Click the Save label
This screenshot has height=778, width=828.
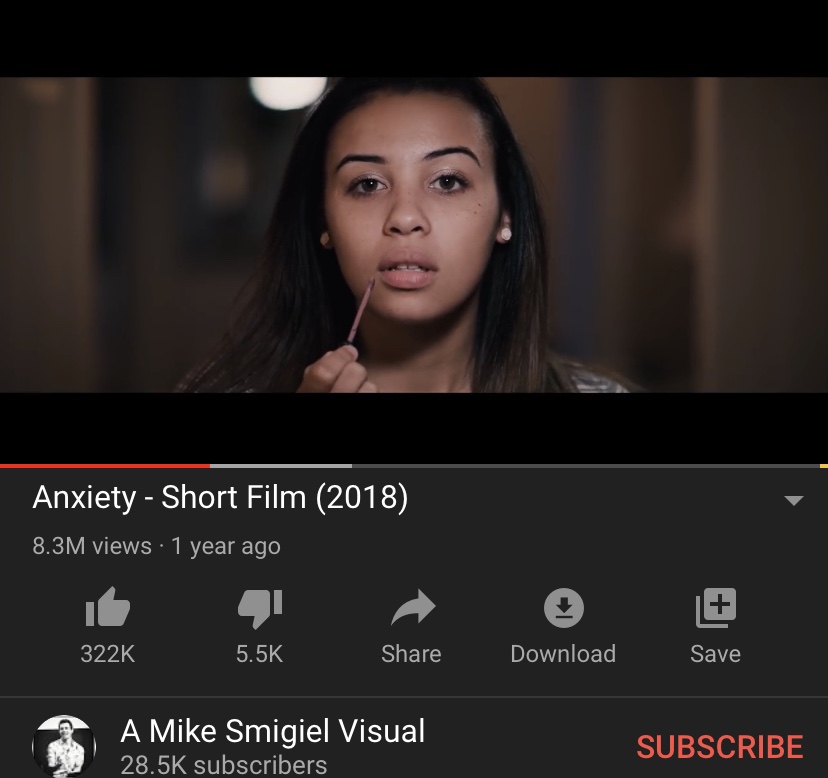point(716,654)
